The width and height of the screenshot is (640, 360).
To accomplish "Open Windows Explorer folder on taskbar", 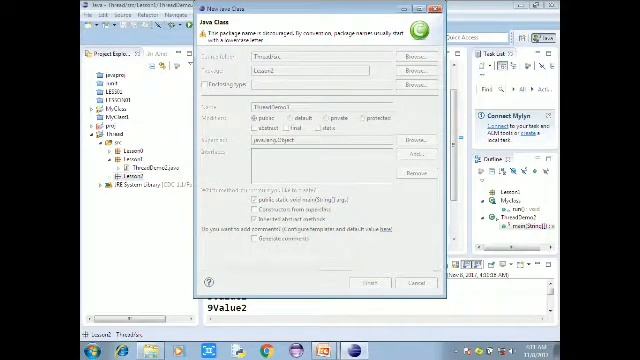I will [x=151, y=351].
